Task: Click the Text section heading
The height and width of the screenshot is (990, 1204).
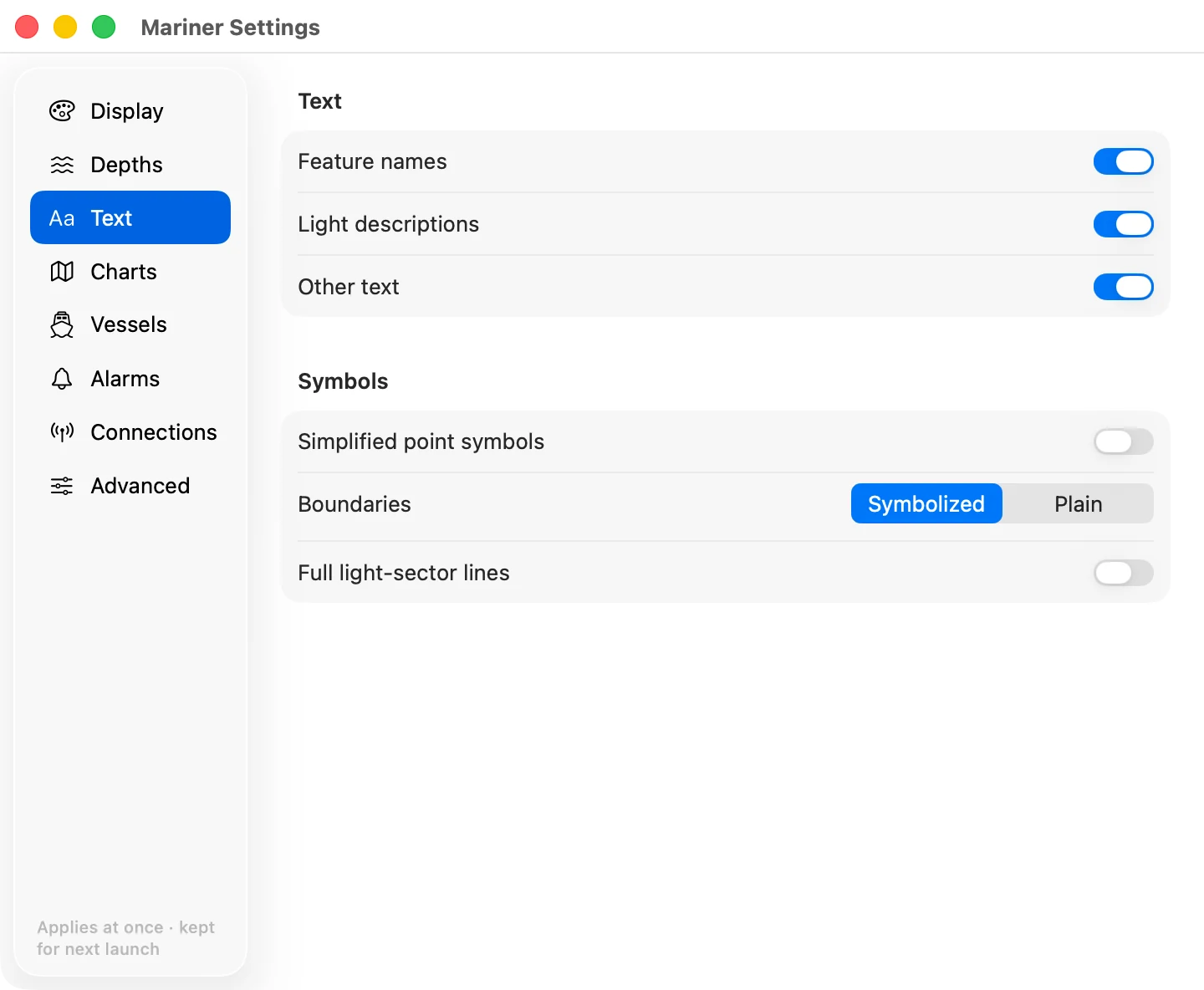Action: click(x=319, y=101)
